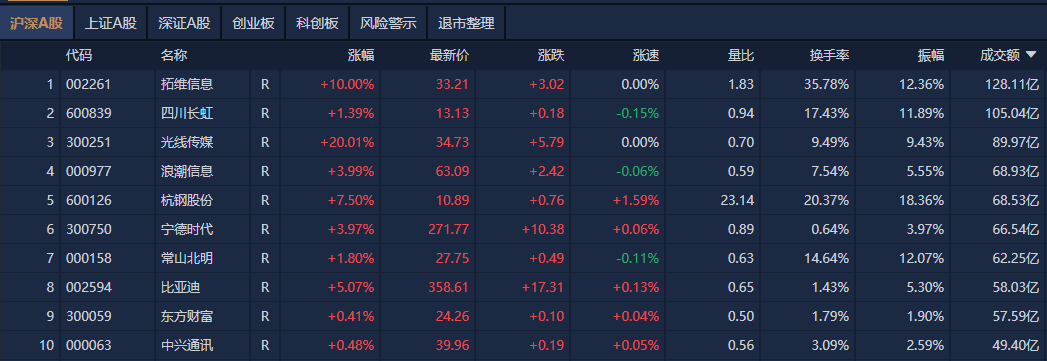Screen dimensions: 1047x361
Task: Click the 最新价 column header
Action: point(449,56)
